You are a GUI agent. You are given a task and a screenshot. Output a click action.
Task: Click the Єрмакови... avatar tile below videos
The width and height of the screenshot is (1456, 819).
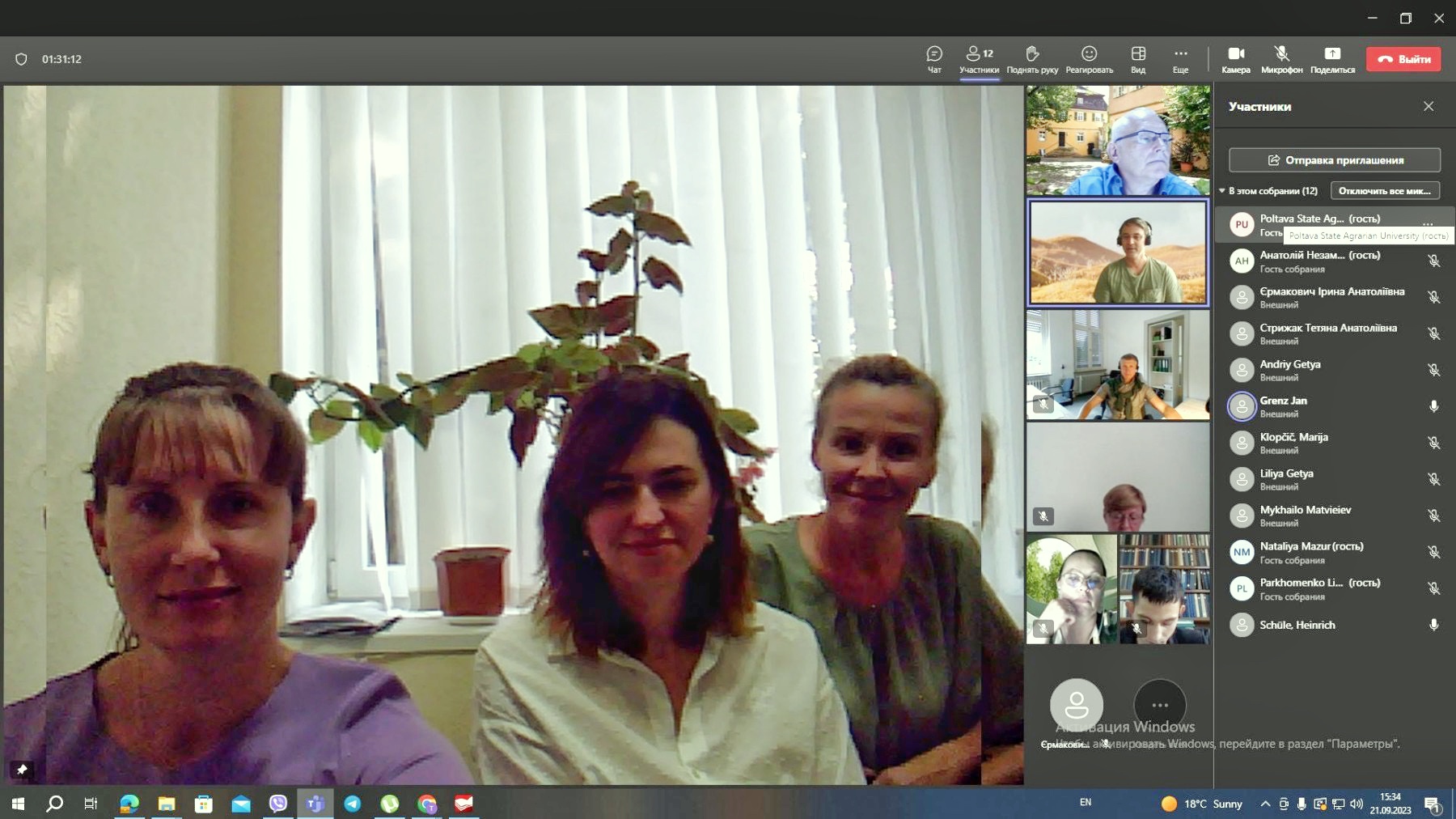[x=1076, y=706]
